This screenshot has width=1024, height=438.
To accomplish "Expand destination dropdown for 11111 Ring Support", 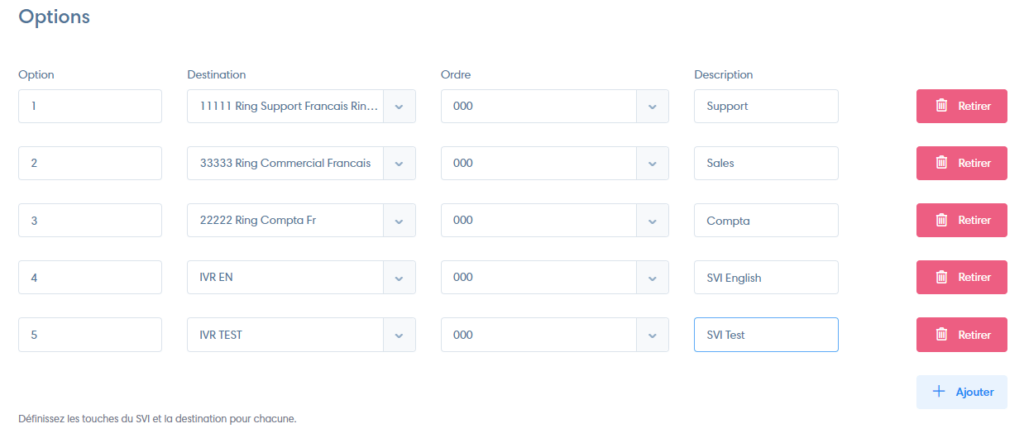I will coord(399,106).
